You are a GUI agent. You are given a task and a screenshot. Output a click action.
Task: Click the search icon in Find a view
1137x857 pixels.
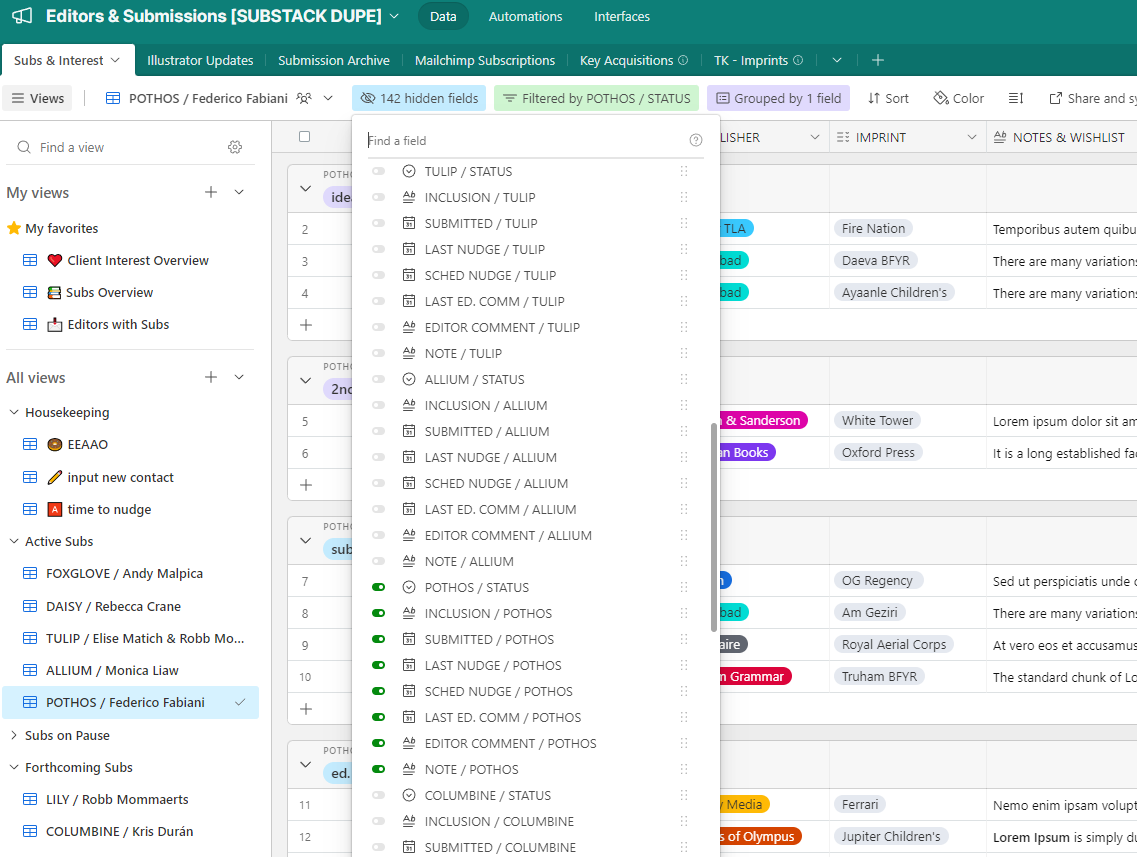24,147
